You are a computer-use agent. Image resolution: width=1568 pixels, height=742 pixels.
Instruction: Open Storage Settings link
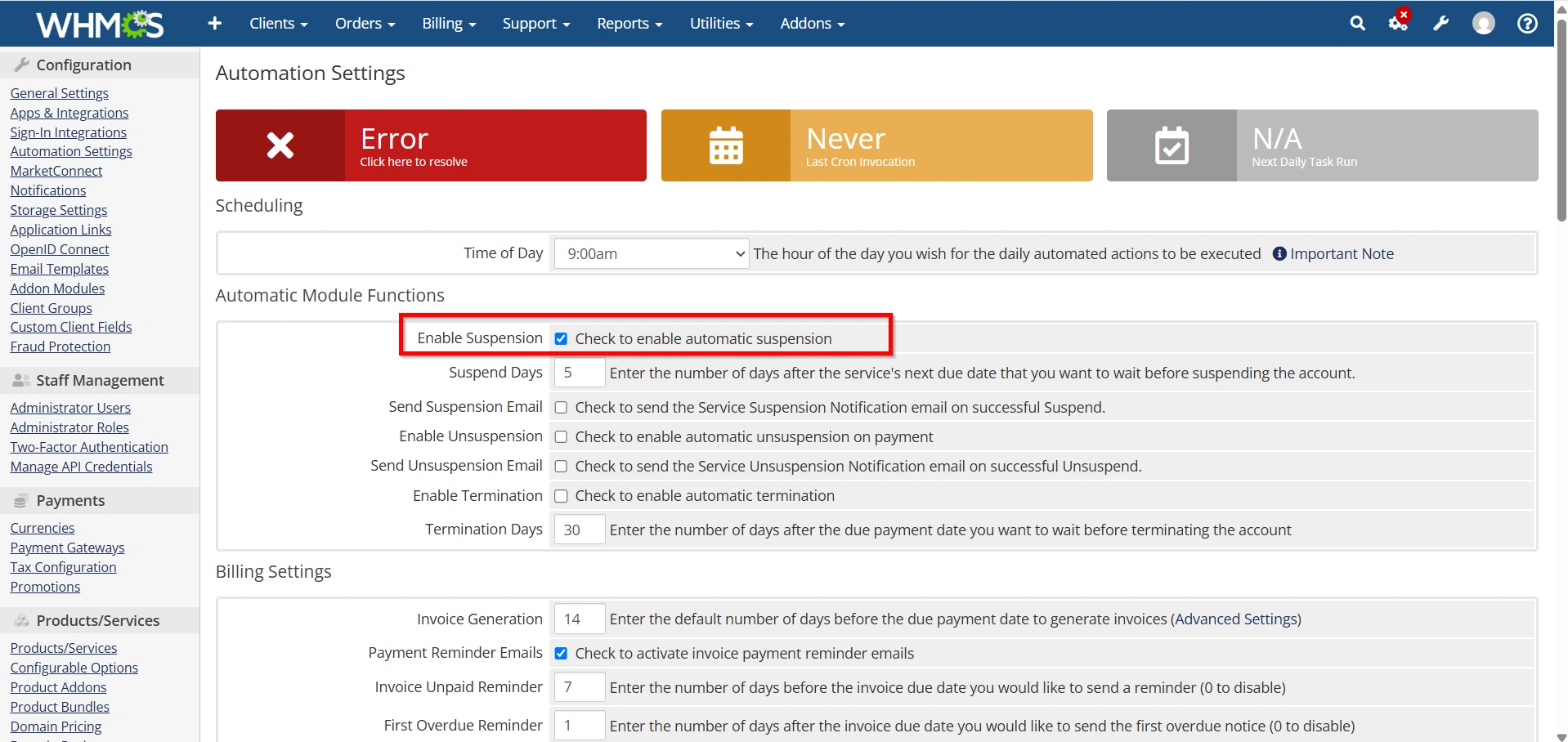pos(59,210)
